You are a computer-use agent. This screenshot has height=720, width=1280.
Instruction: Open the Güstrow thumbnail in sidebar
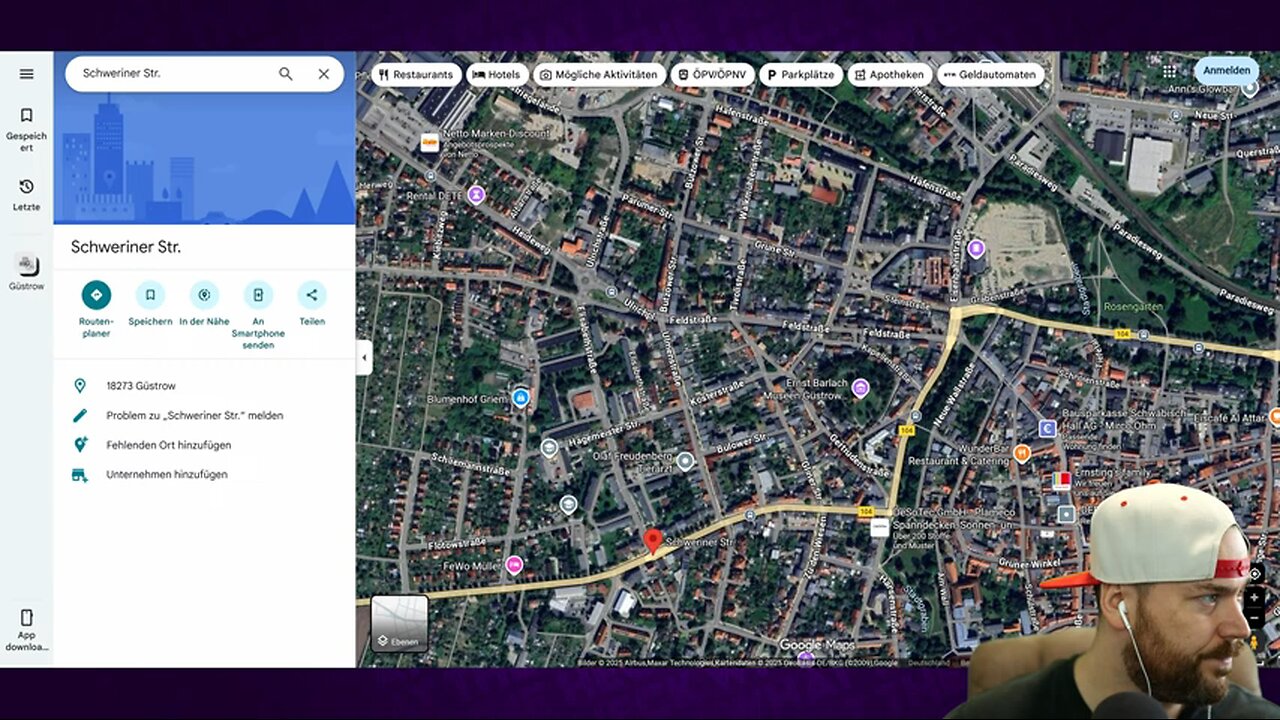click(27, 271)
